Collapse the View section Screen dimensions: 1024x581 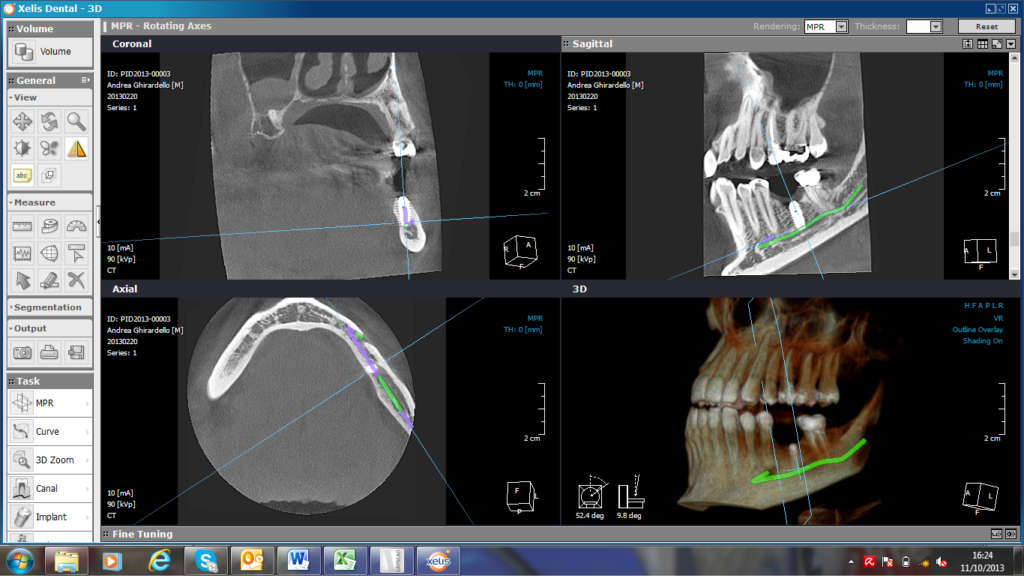[x=12, y=98]
